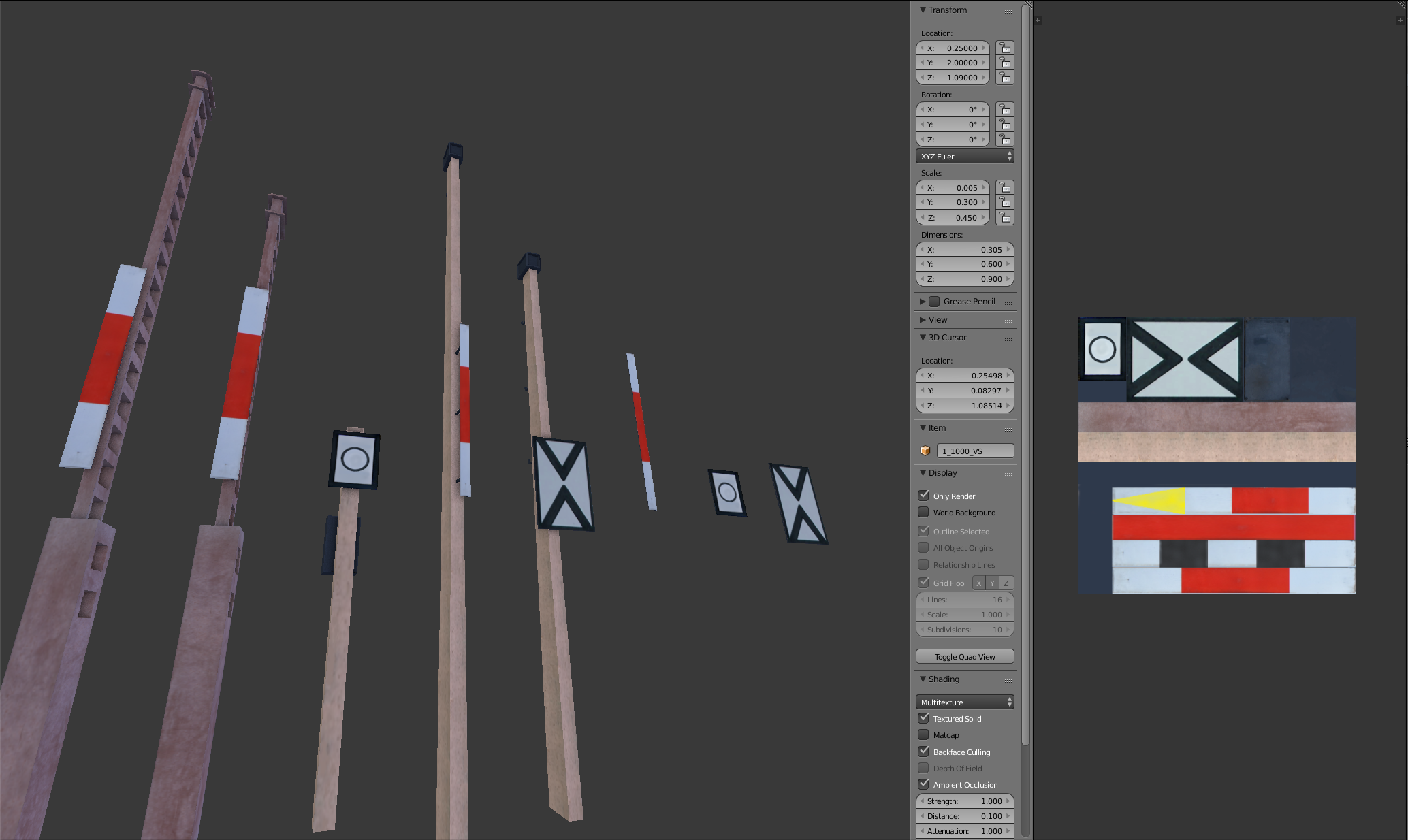Turn on the Matcap checkbox
This screenshot has height=840, width=1408.
(x=924, y=734)
